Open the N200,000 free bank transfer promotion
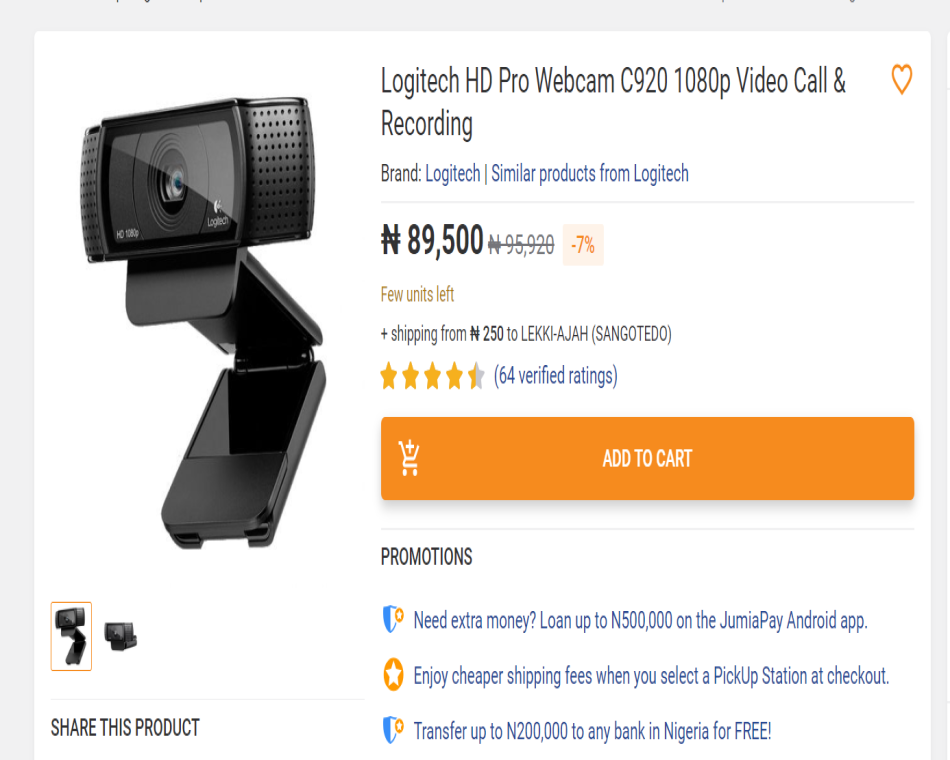This screenshot has height=760, width=950. click(x=592, y=731)
